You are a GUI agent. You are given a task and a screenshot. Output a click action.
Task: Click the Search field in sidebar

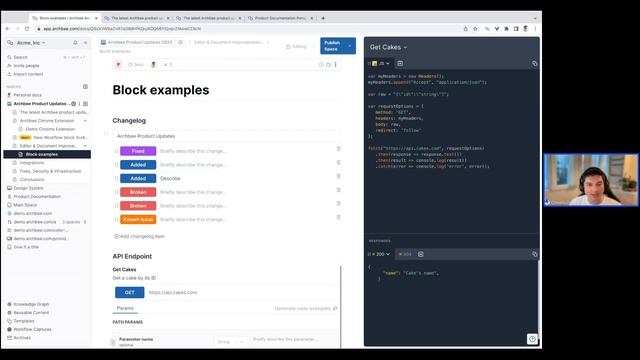46,57
